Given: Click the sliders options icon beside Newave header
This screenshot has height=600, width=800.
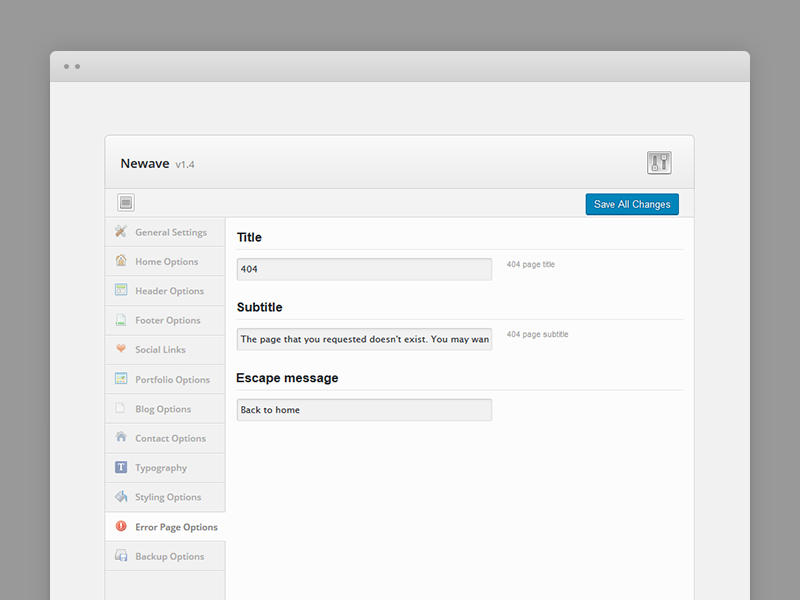Looking at the screenshot, I should pyautogui.click(x=659, y=163).
